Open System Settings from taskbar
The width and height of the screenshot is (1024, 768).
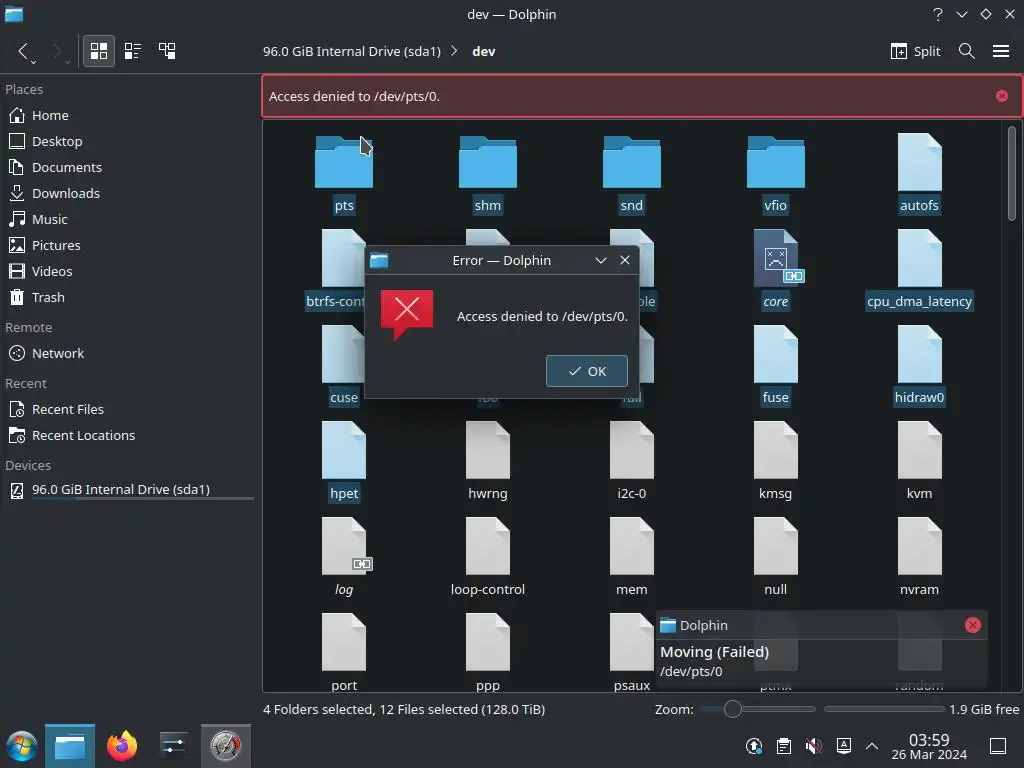173,746
